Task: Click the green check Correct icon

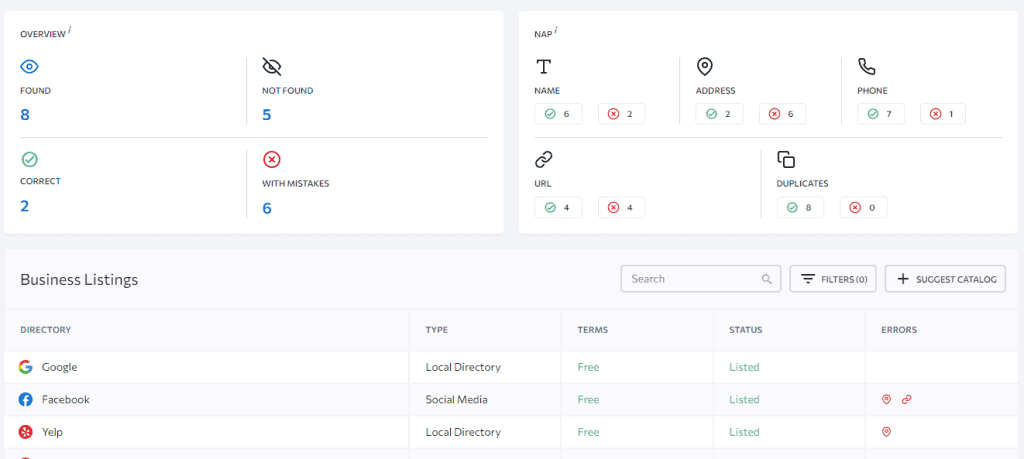Action: [x=29, y=159]
